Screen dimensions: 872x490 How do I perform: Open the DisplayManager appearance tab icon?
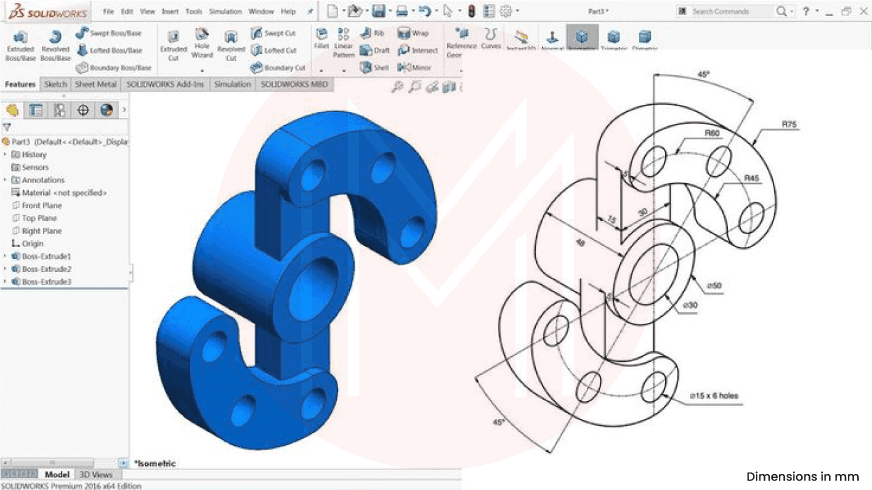[106, 110]
